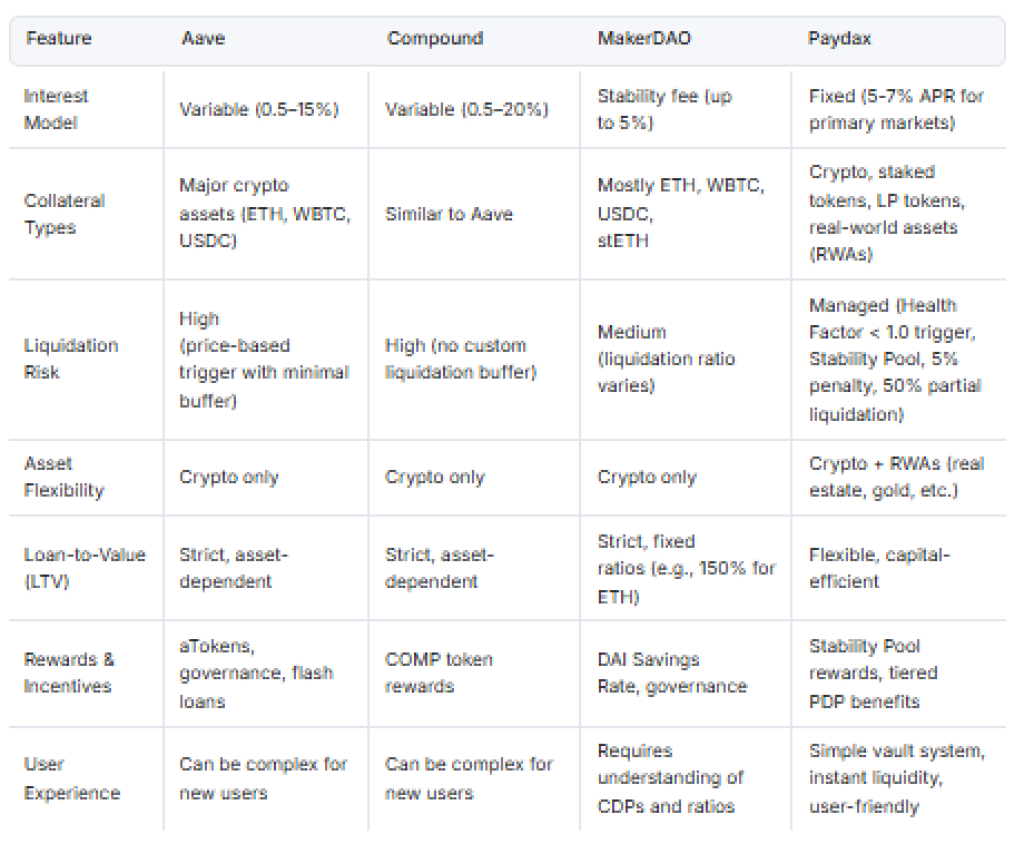Click the Paydax column header
The width and height of the screenshot is (1024, 844).
(840, 39)
